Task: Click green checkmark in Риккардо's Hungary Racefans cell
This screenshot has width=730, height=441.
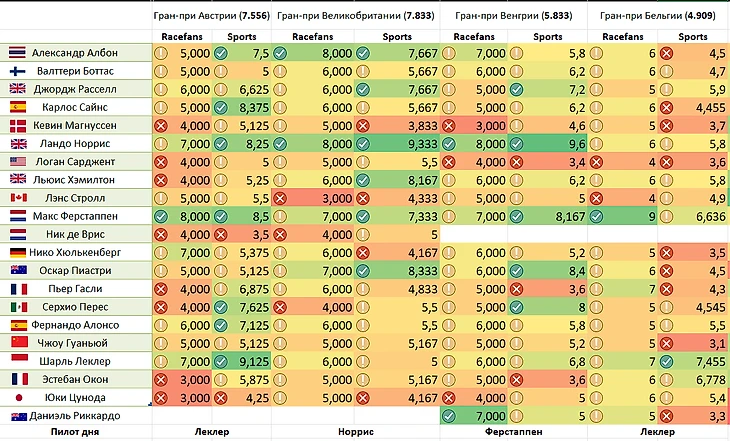Action: click(449, 415)
